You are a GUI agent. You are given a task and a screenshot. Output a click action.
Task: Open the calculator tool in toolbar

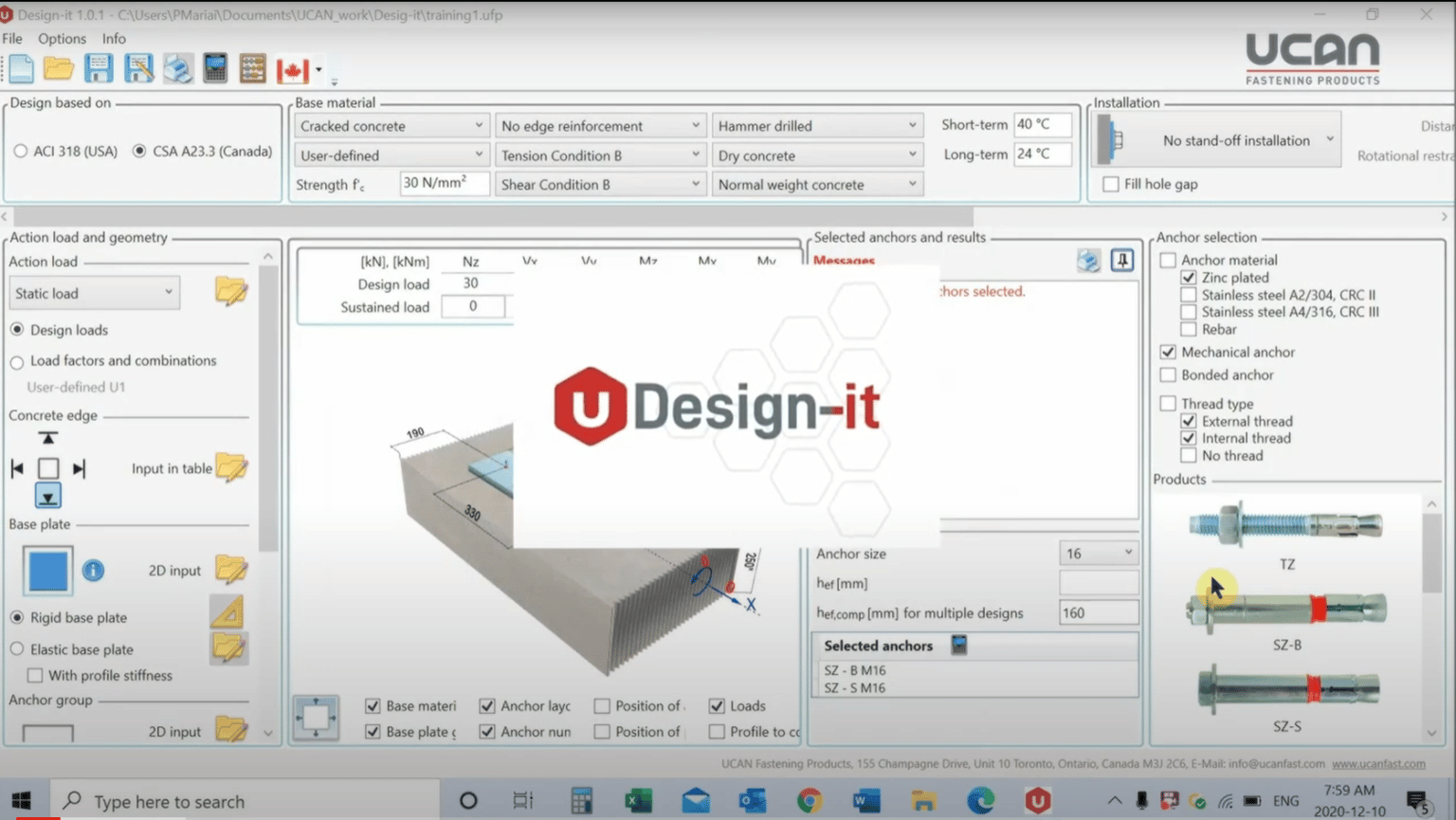pyautogui.click(x=215, y=68)
